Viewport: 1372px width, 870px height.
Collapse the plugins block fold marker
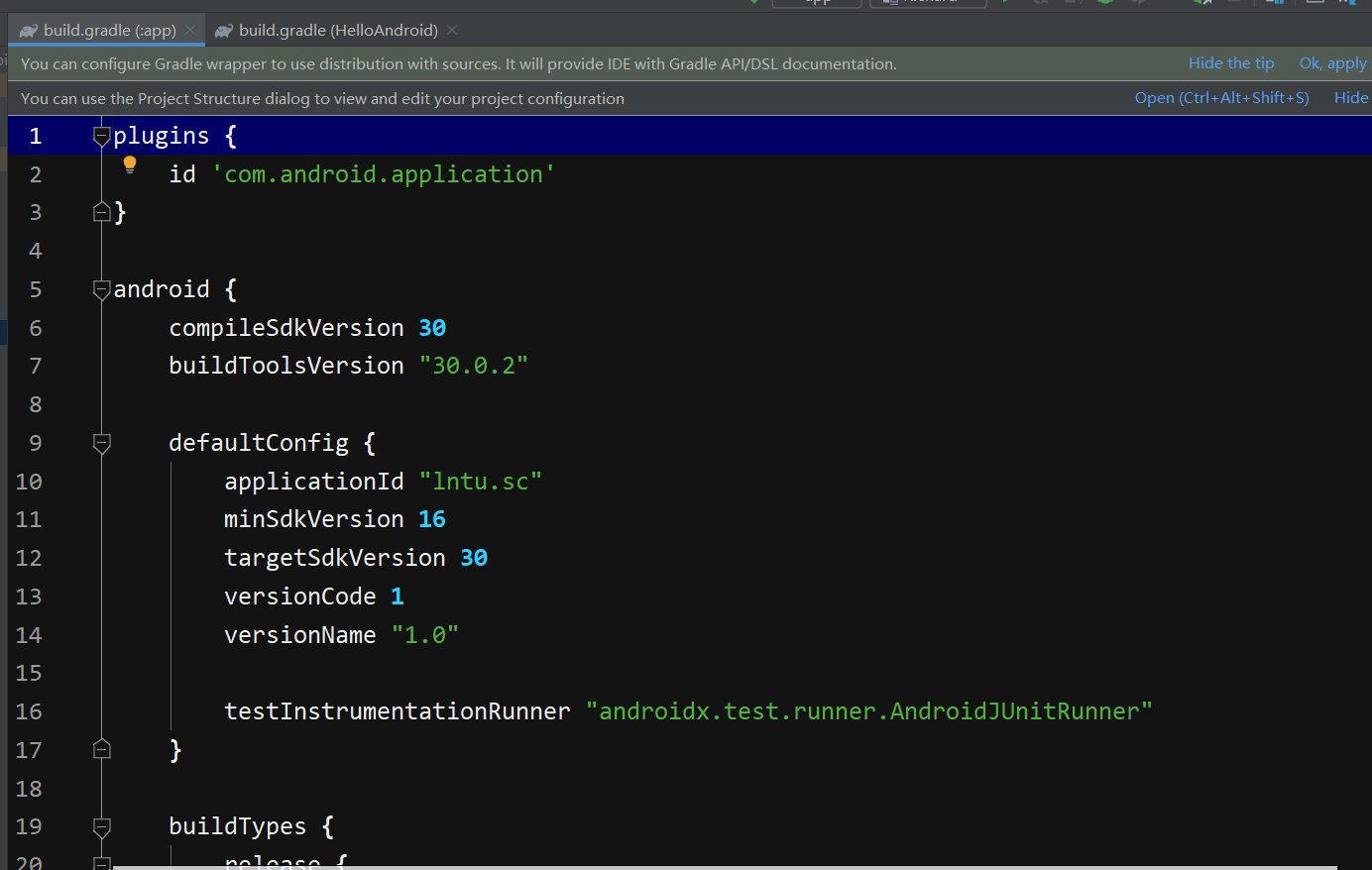click(x=101, y=136)
